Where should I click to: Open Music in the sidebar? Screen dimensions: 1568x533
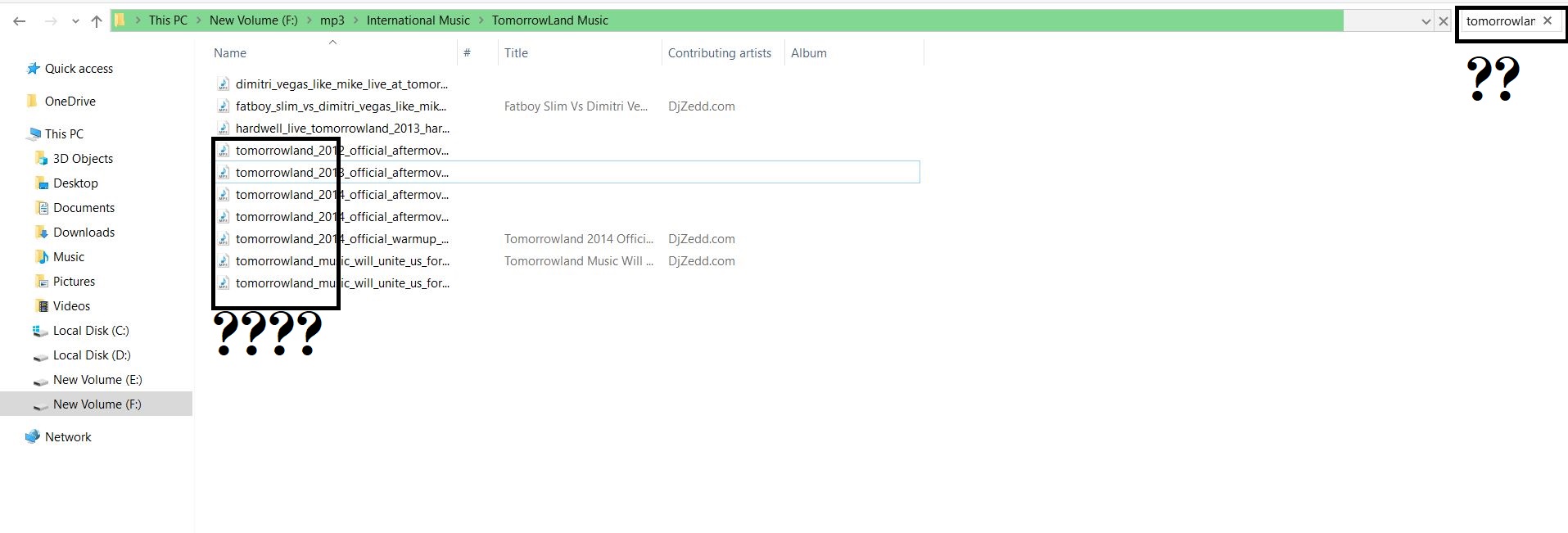tap(69, 257)
